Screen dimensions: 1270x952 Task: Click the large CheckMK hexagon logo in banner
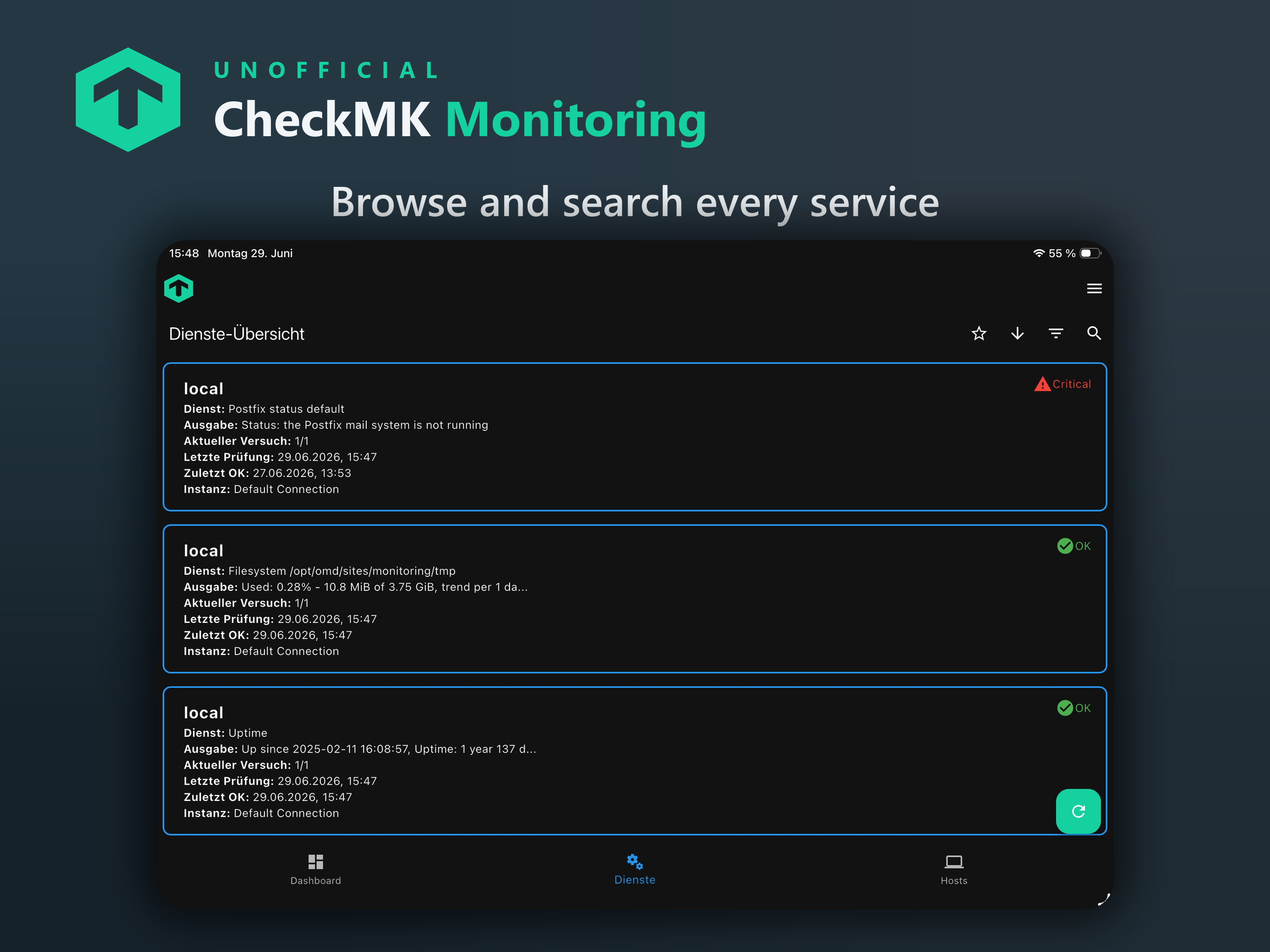coord(128,100)
